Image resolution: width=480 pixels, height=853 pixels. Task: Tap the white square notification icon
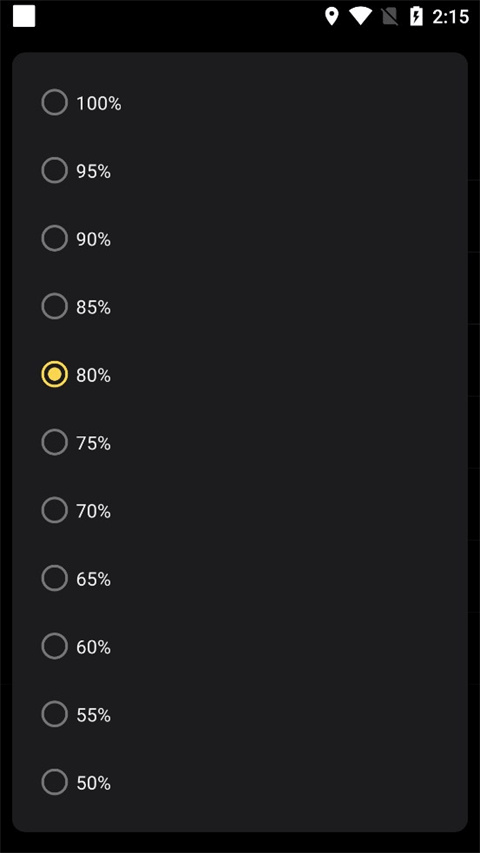(24, 16)
